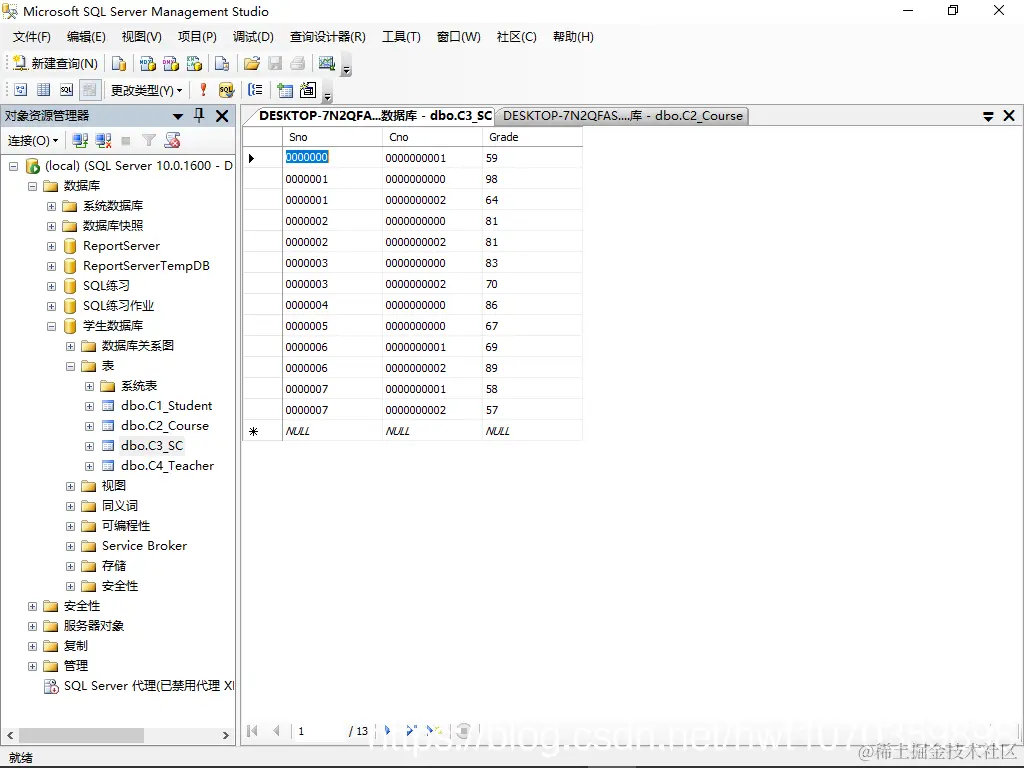Click the Disconnect server icon
Image resolution: width=1024 pixels, height=768 pixels.
tap(103, 140)
